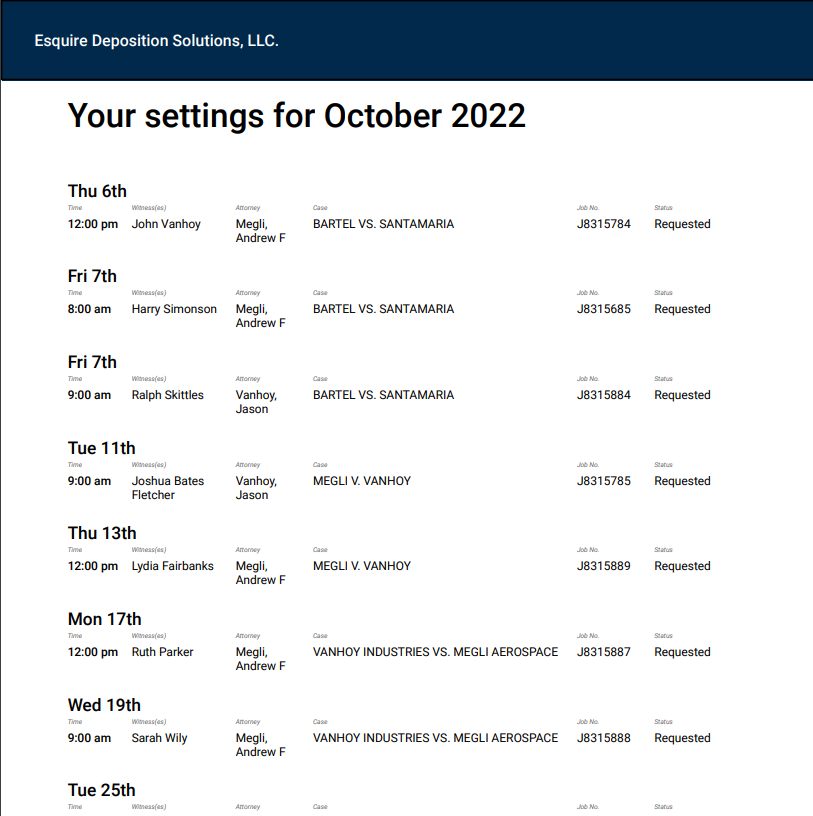Open job number J8315685
813x816 pixels.
tap(604, 309)
